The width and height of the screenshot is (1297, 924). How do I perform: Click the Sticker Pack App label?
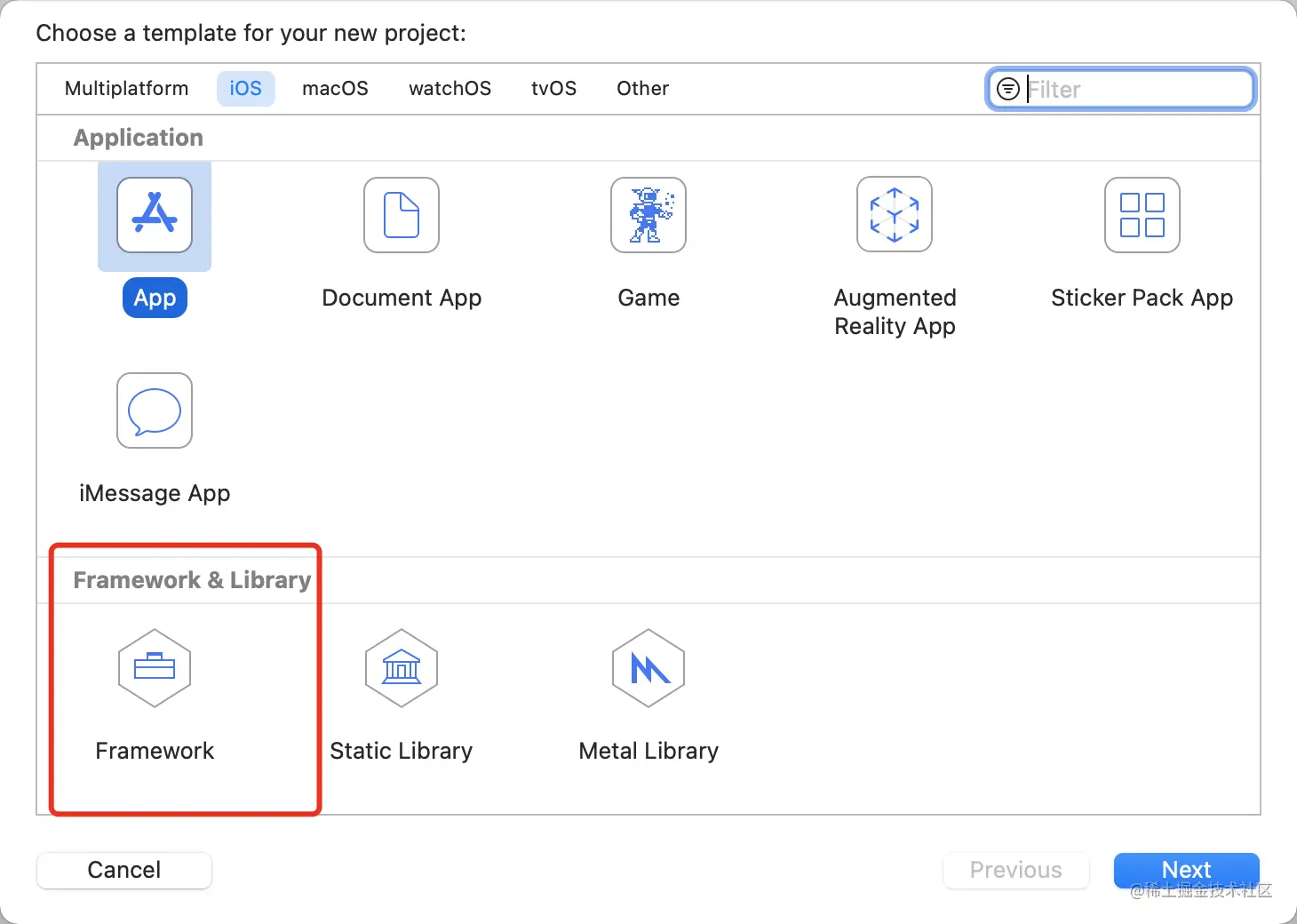click(1142, 298)
